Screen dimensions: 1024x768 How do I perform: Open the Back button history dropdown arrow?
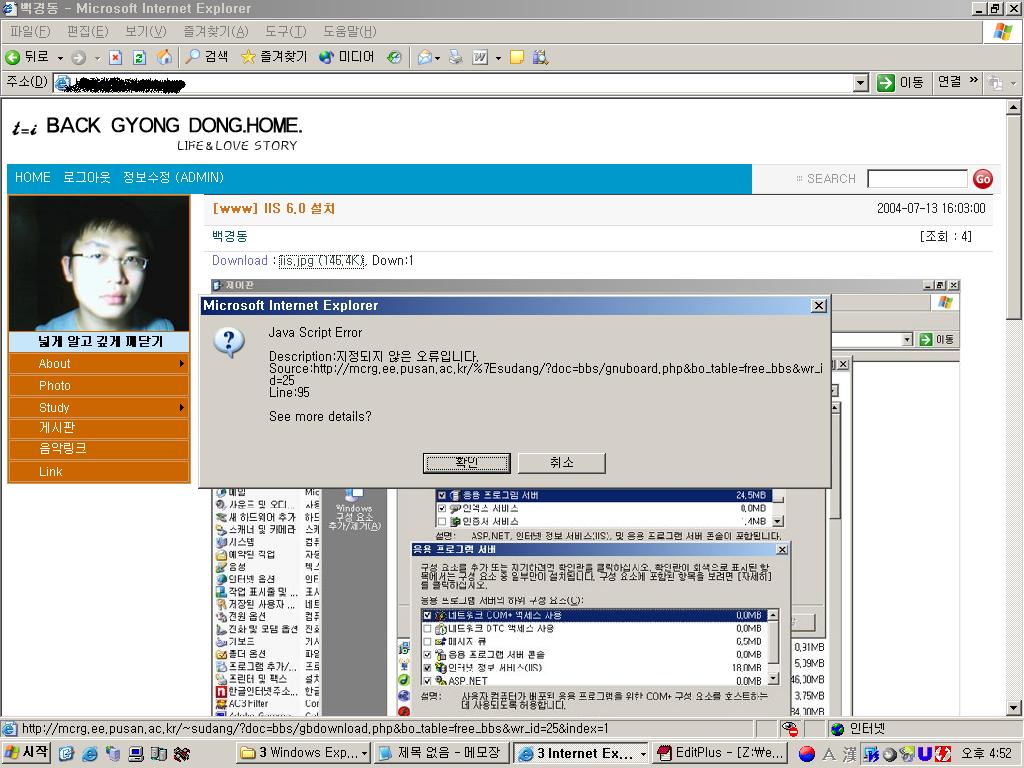pos(60,58)
